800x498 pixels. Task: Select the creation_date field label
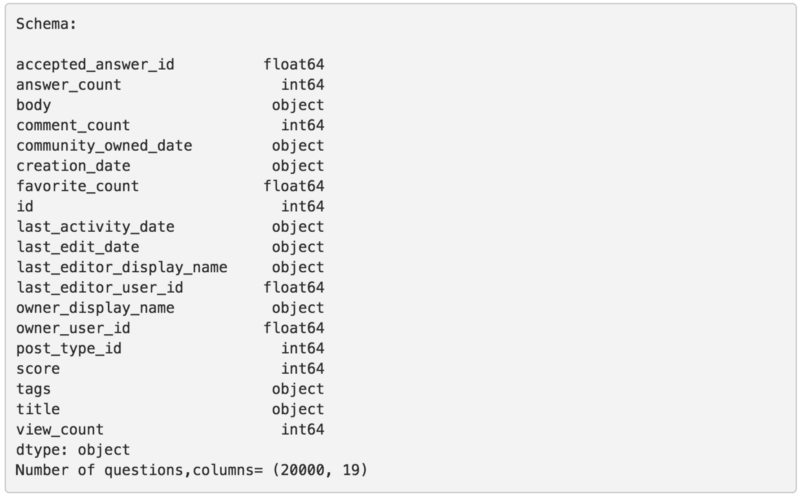click(73, 166)
